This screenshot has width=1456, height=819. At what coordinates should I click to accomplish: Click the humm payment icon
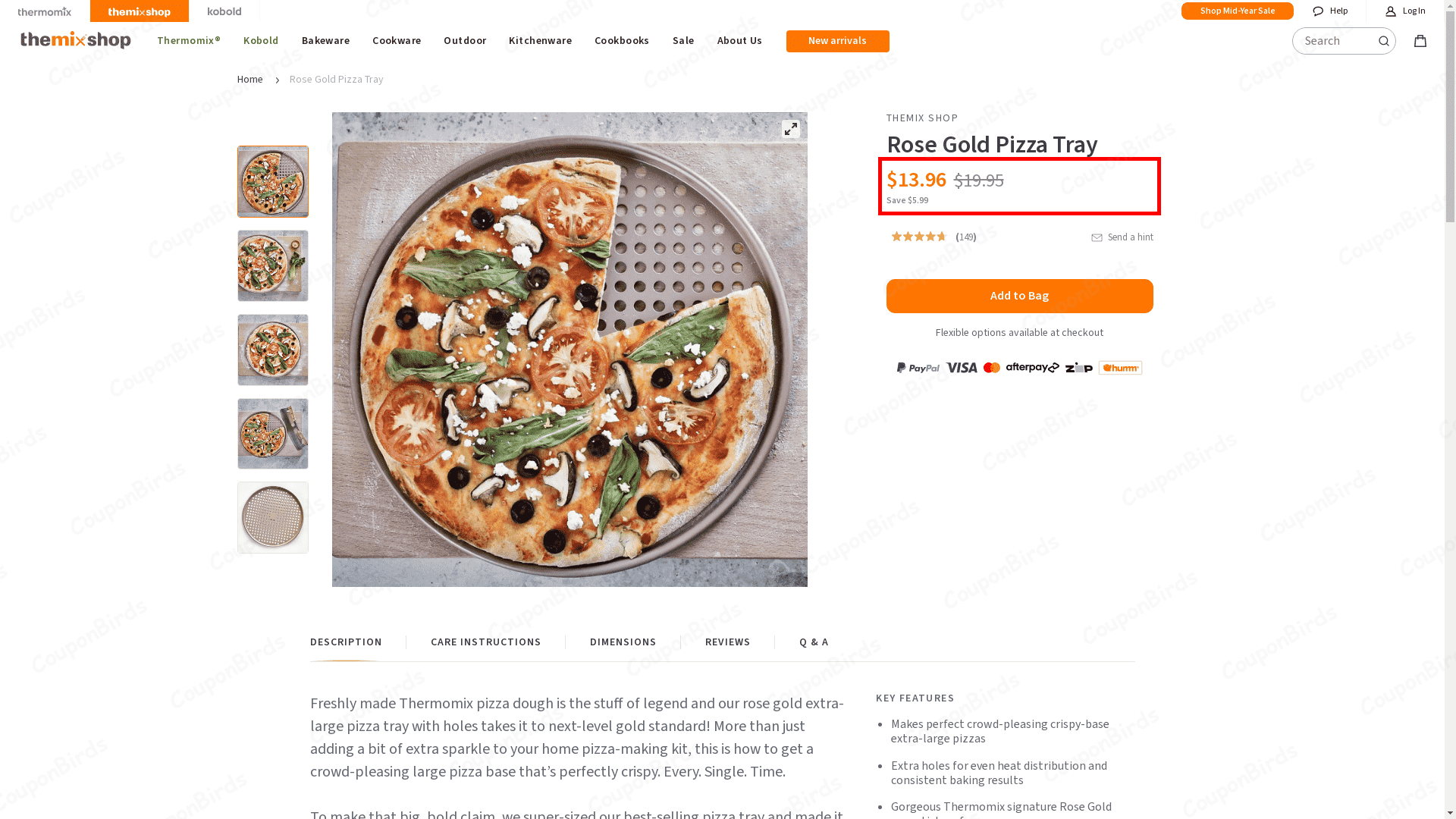pos(1120,367)
